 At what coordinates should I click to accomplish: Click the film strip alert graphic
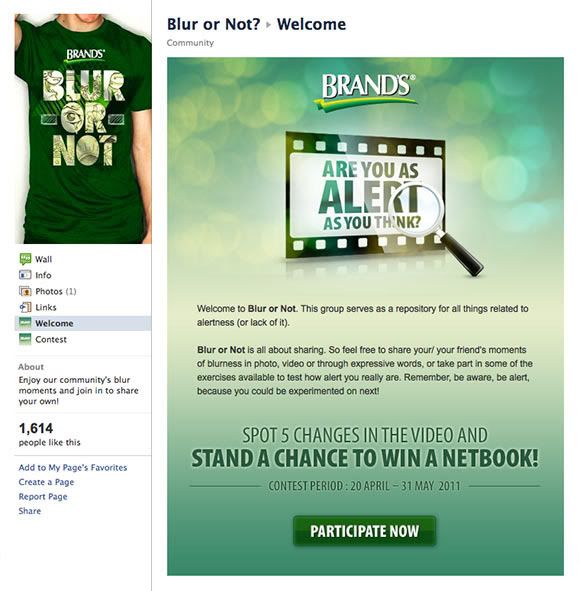(365, 196)
